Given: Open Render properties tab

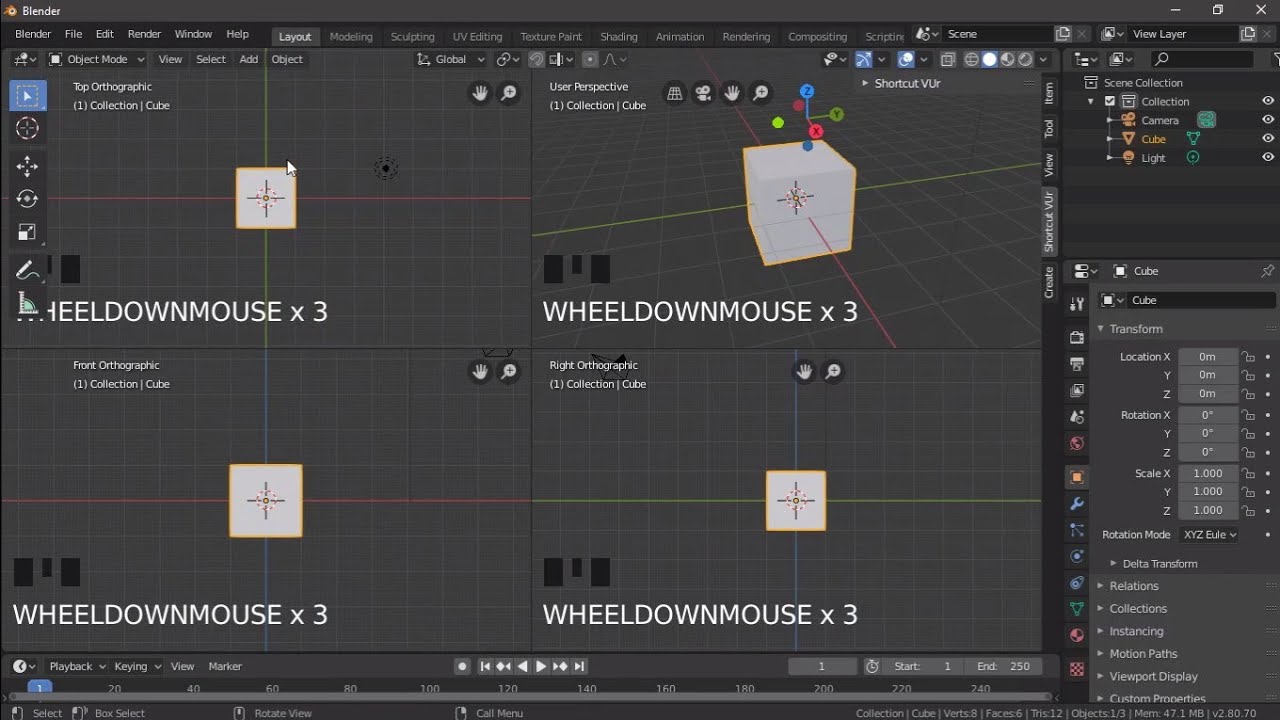Looking at the screenshot, I should point(1077,337).
